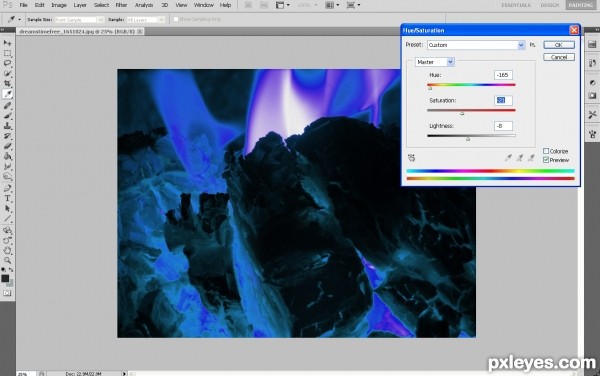Click the foreground color swatch
The image size is (600, 376).
click(x=5, y=278)
